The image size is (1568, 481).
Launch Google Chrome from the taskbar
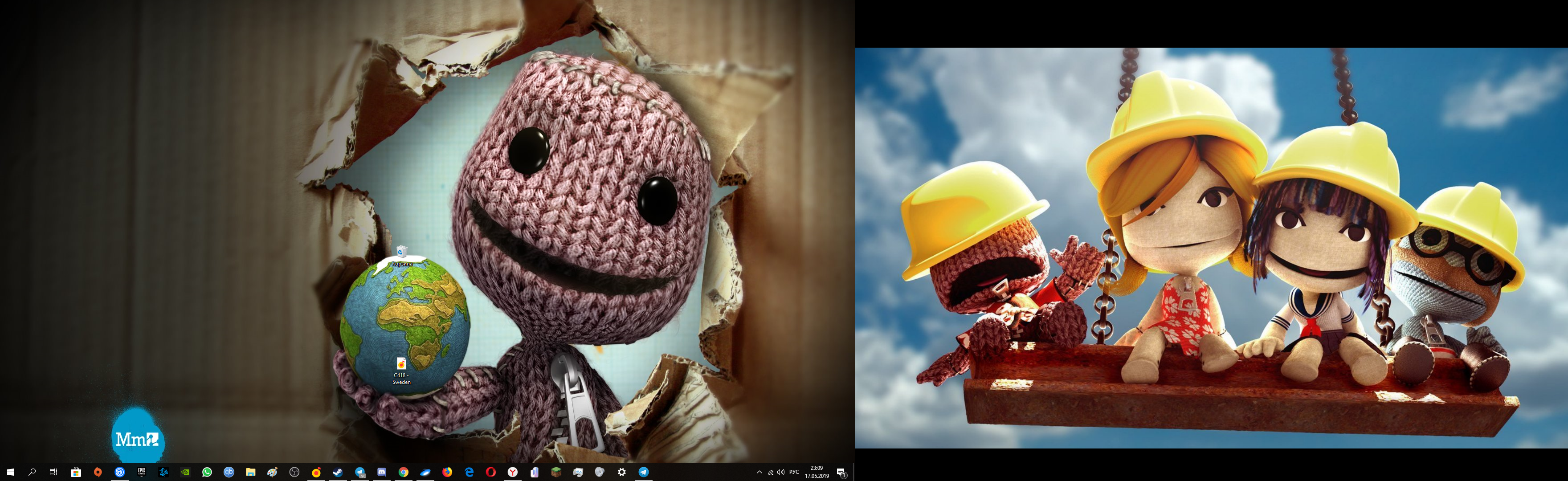tap(404, 472)
